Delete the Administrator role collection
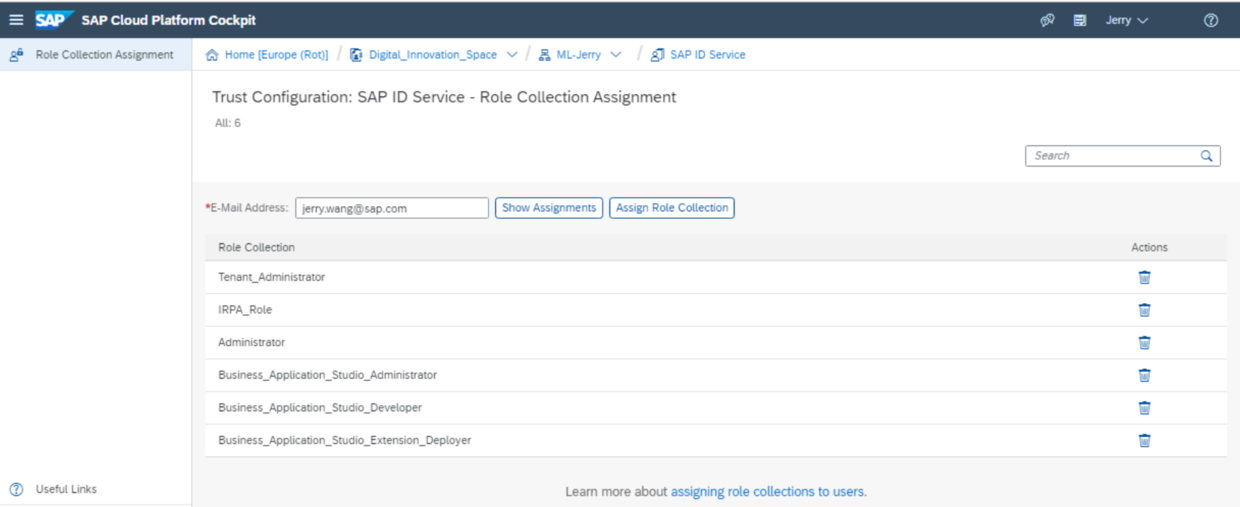Viewport: 1240px width, 507px height. point(1145,342)
